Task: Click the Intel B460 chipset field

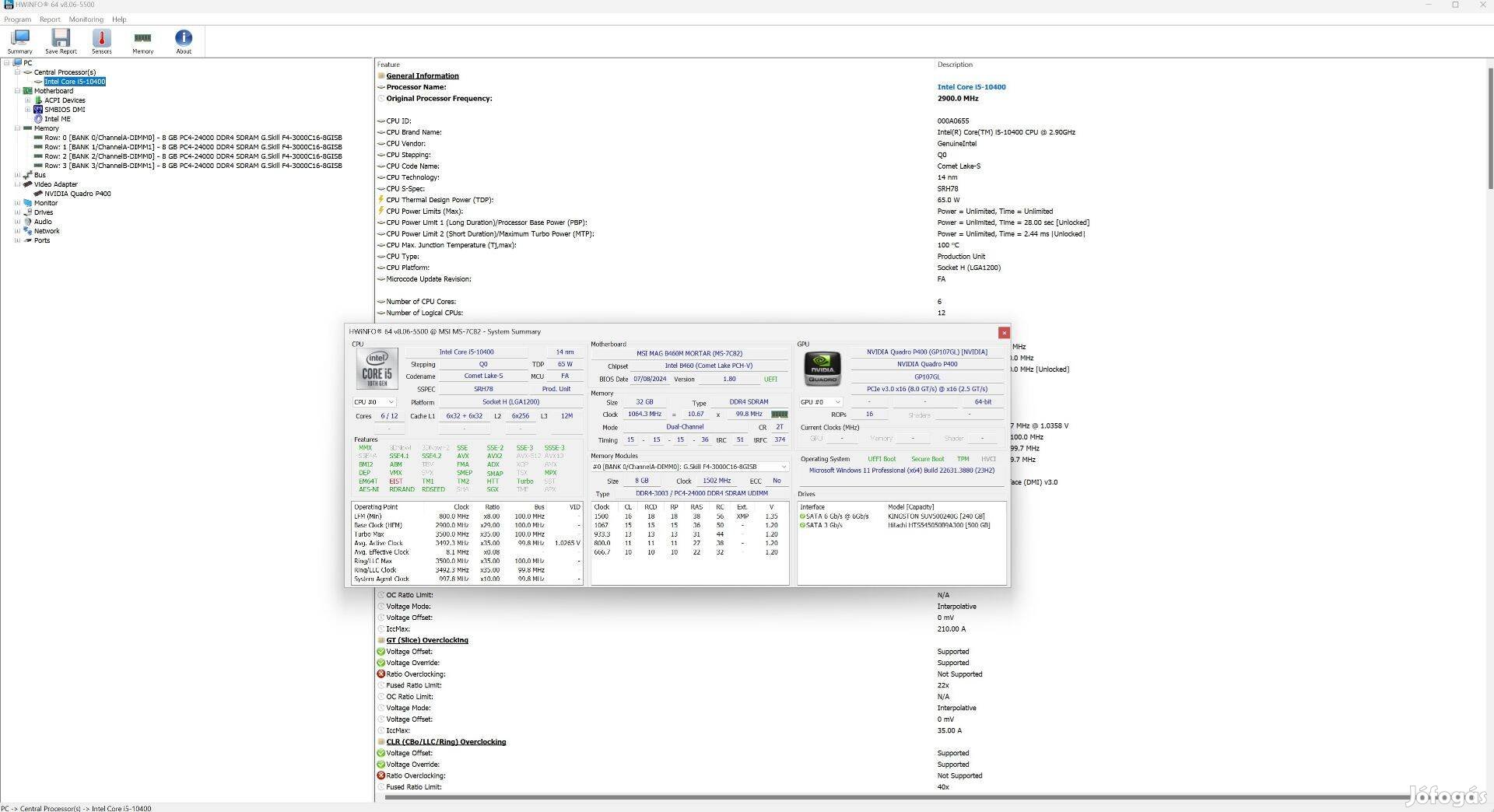Action: click(708, 366)
